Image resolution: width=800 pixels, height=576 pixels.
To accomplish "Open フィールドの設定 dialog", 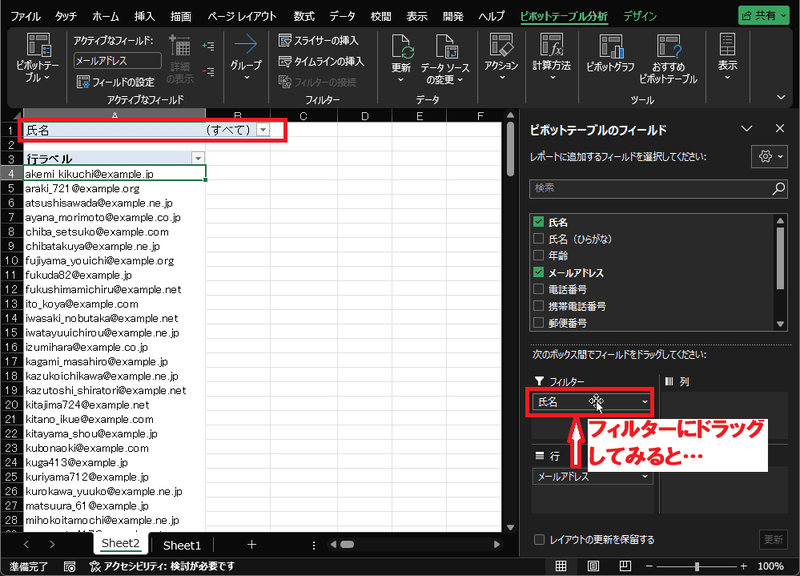I will pyautogui.click(x=116, y=82).
